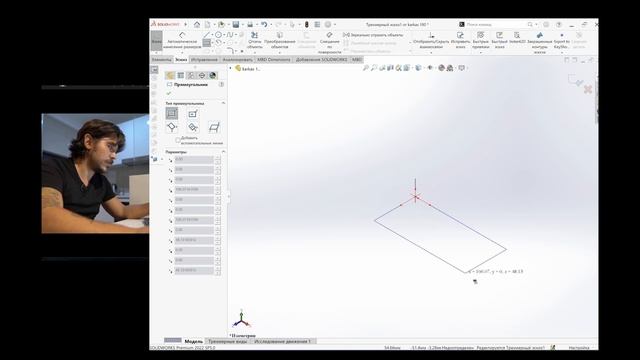
Task: Open the DimXpertManager tab icon
Action: (202, 76)
